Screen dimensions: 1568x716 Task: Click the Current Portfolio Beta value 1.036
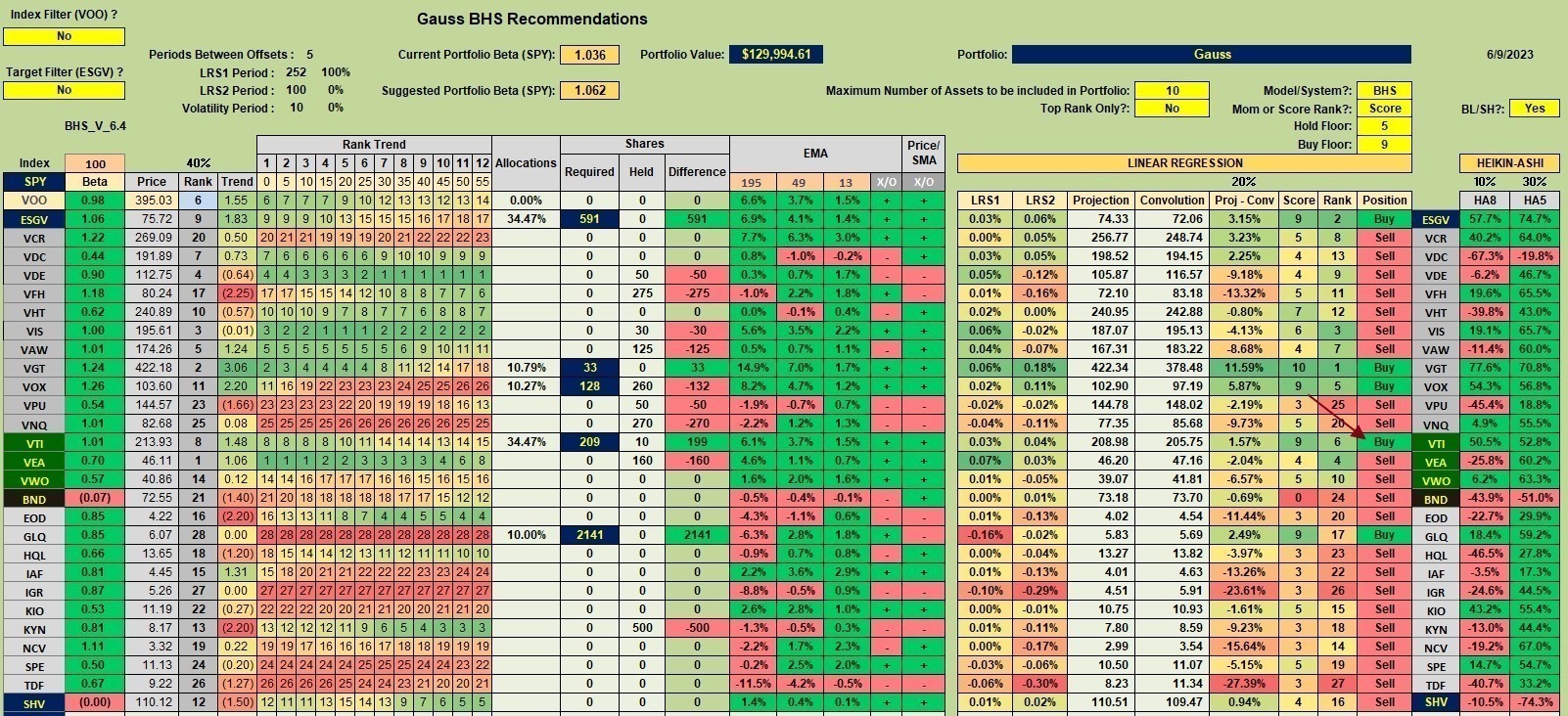[x=589, y=55]
